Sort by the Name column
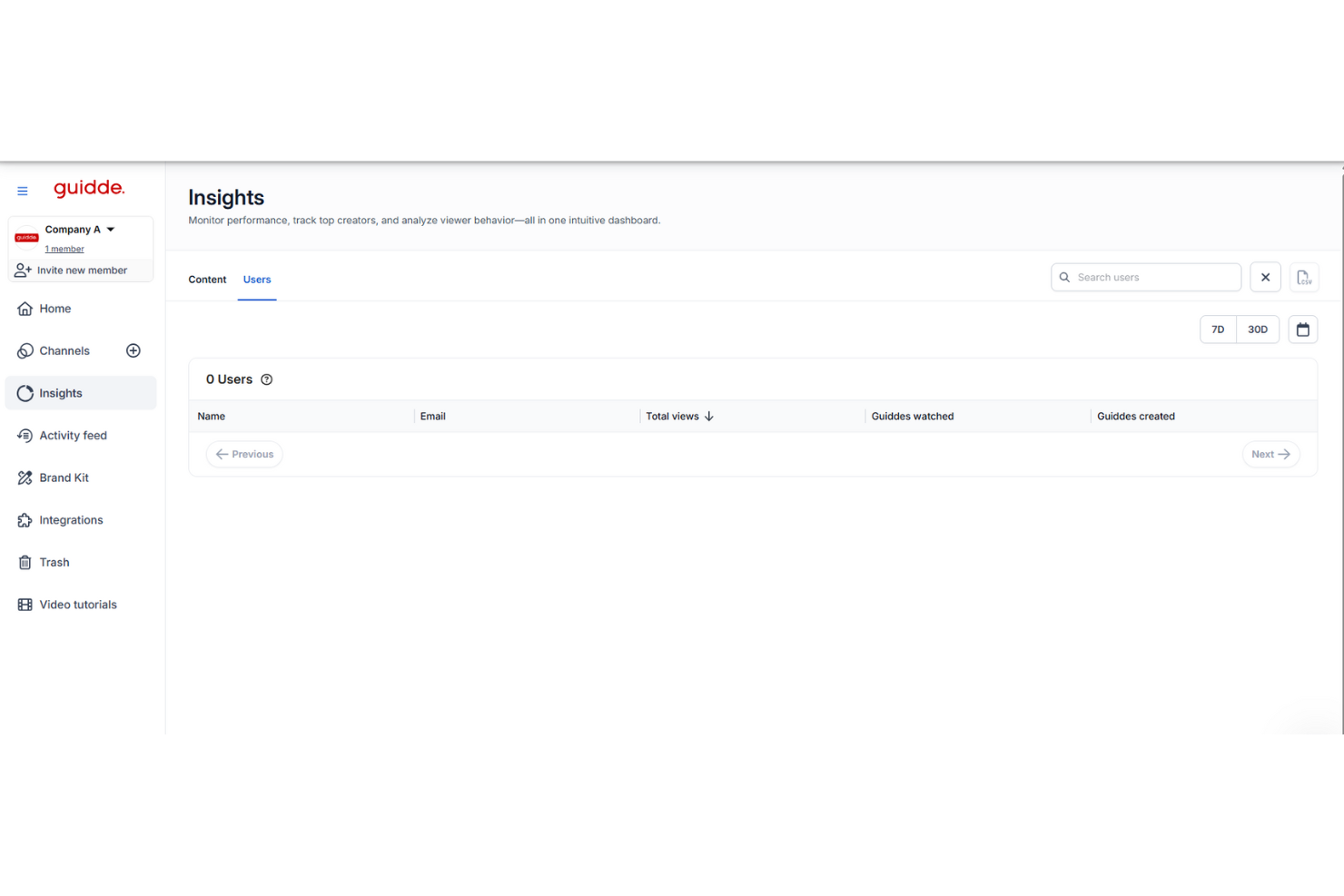 click(x=212, y=417)
